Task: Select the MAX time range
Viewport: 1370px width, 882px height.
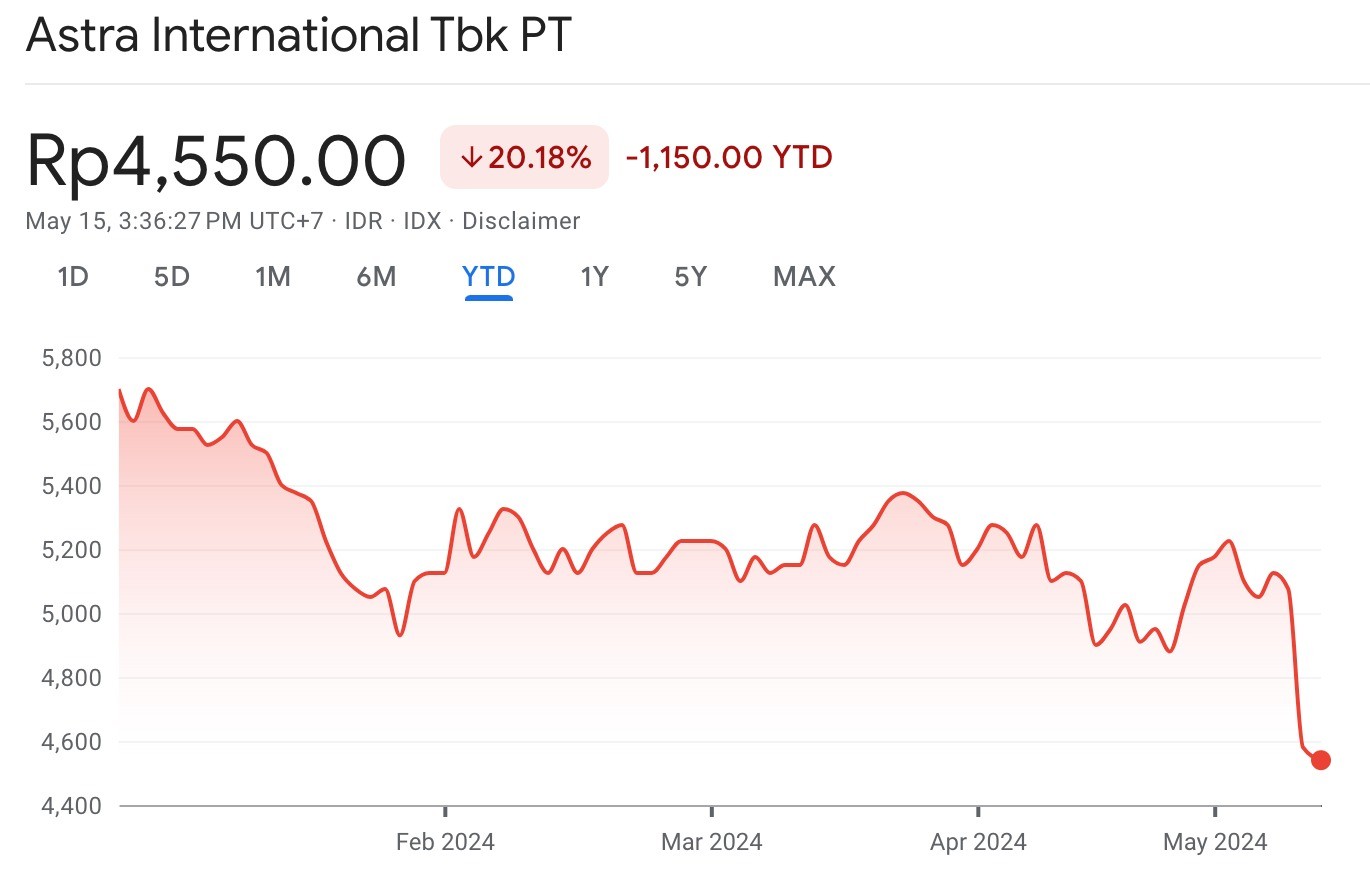Action: 804,276
